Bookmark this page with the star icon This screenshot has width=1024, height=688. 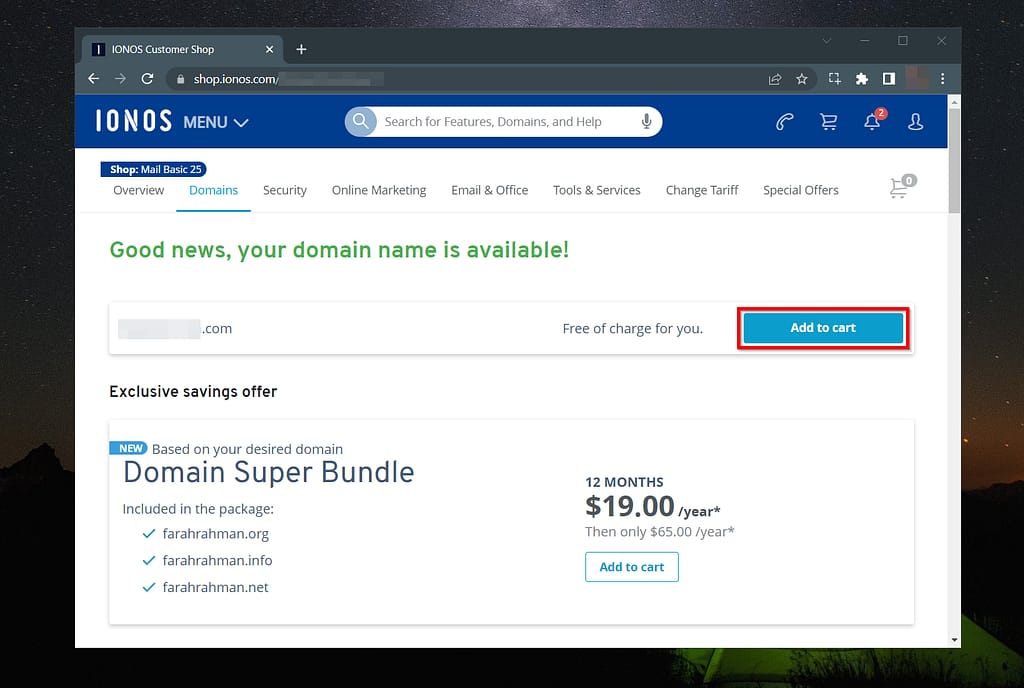pos(802,79)
